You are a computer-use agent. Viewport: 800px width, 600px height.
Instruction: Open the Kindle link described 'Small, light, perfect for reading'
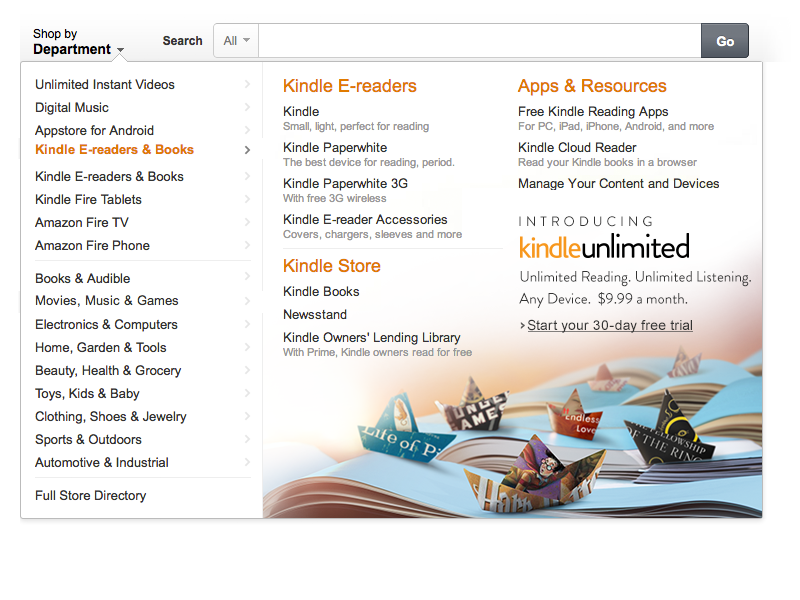(301, 111)
